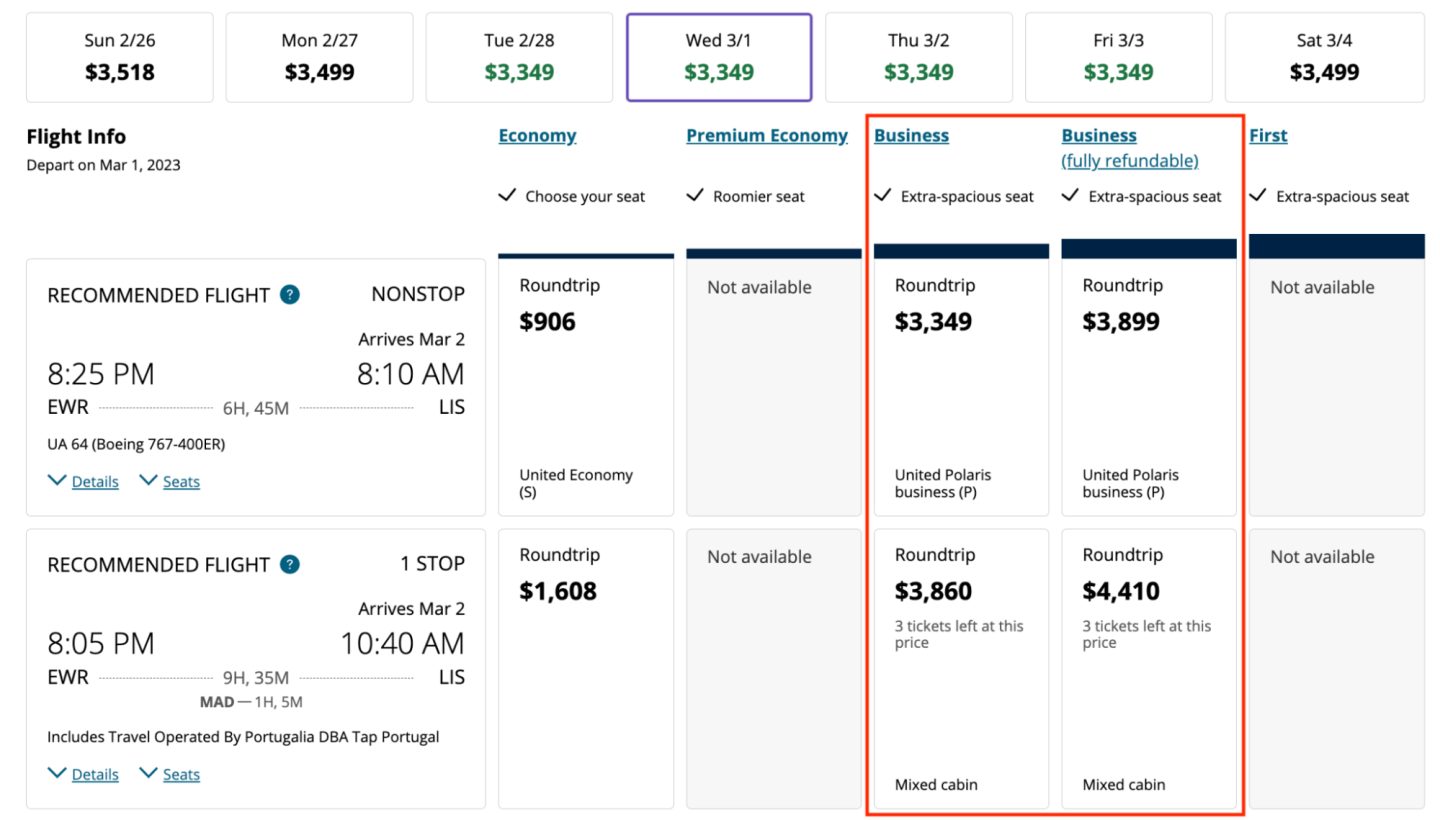This screenshot has width=1440, height=820.
Task: Pick the Fri 3/3 date tab
Action: click(x=1119, y=58)
